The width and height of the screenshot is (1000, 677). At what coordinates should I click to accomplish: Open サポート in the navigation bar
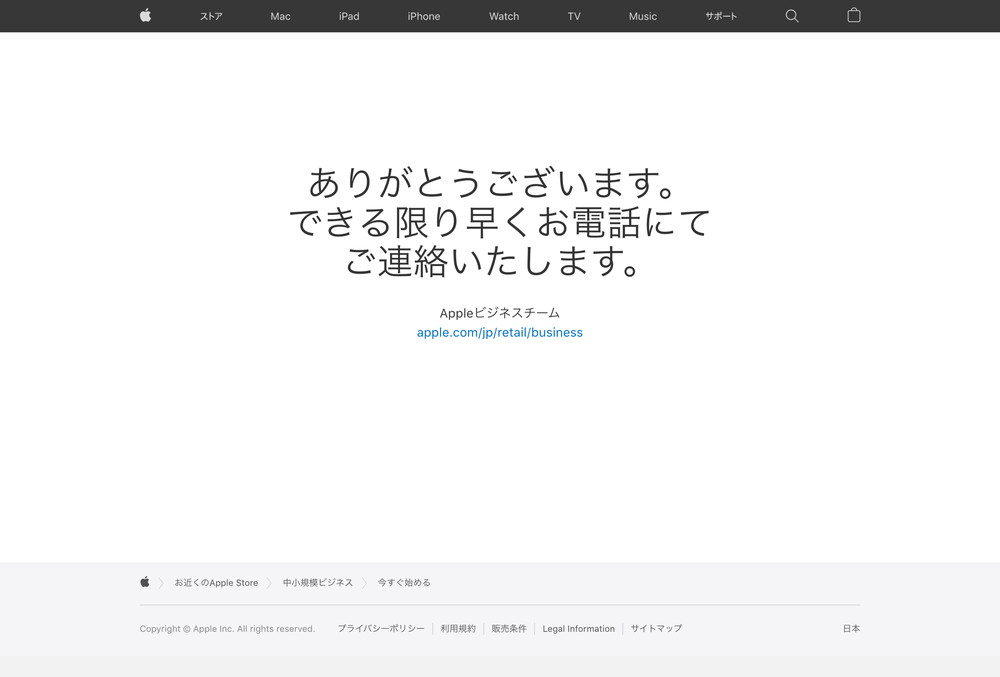[721, 17]
